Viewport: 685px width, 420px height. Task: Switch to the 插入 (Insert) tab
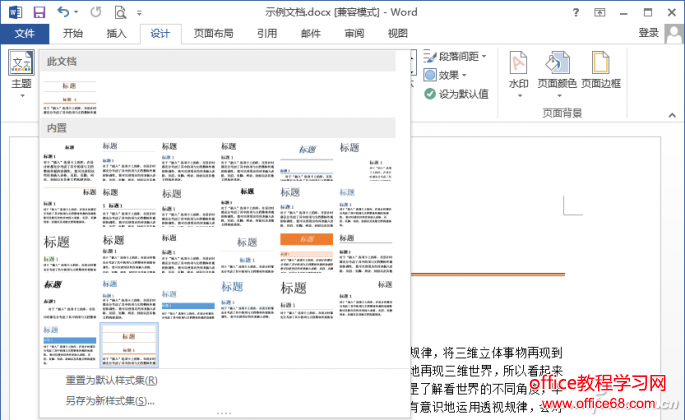pyautogui.click(x=116, y=33)
